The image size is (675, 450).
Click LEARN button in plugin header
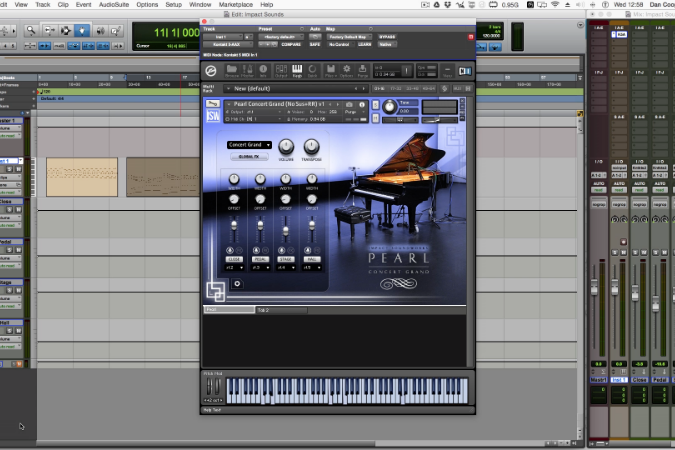tap(364, 44)
